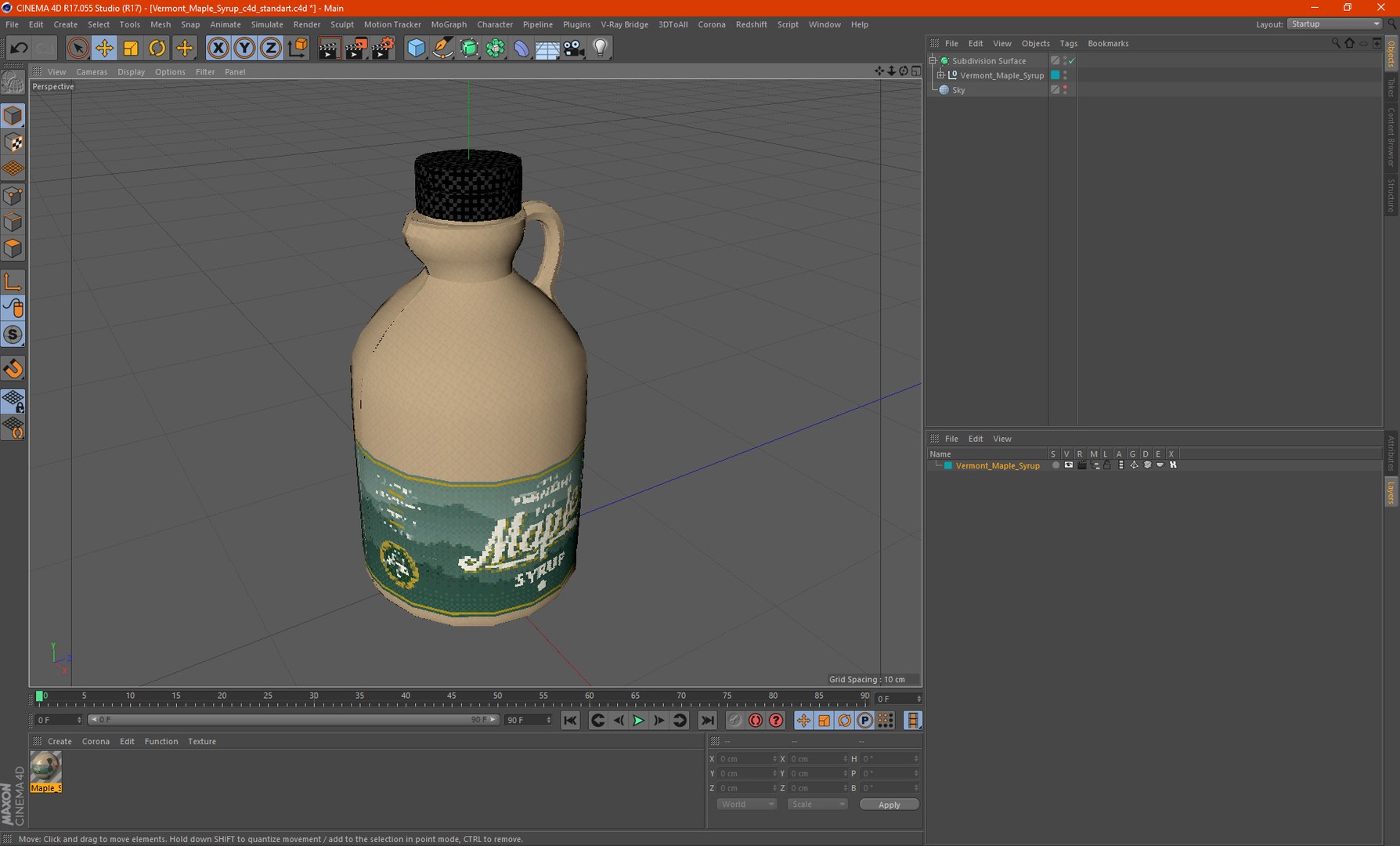Viewport: 1400px width, 846px height.
Task: Select the Move tool in top toolbar
Action: point(104,49)
